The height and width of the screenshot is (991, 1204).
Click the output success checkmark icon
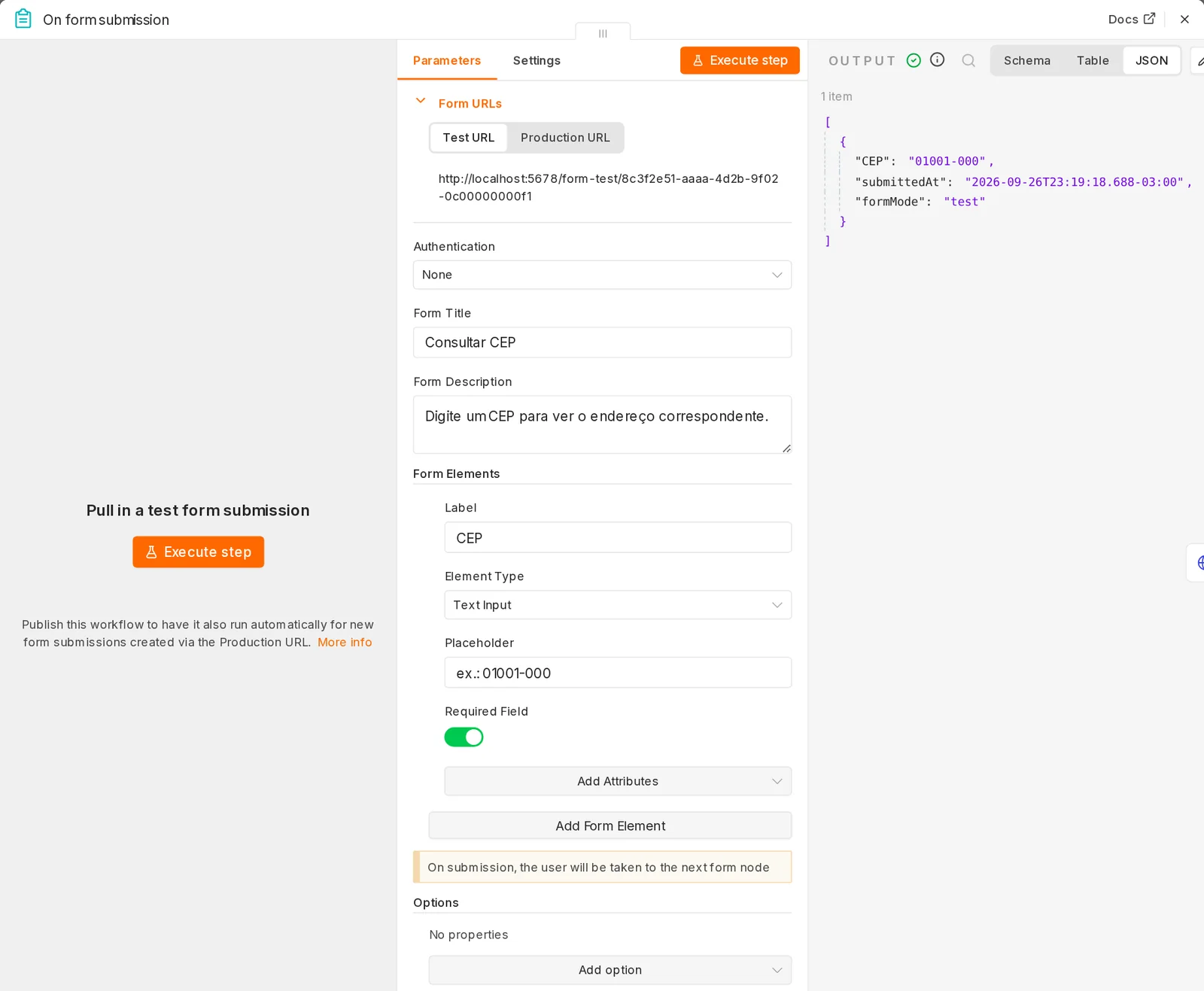click(914, 60)
